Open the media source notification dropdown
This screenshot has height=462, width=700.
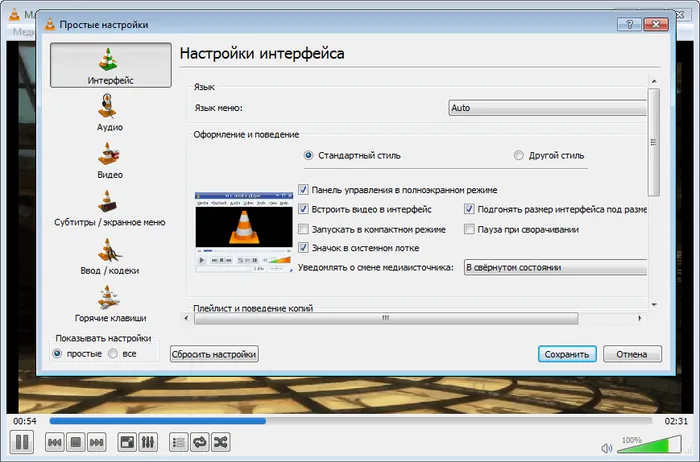coord(555,267)
